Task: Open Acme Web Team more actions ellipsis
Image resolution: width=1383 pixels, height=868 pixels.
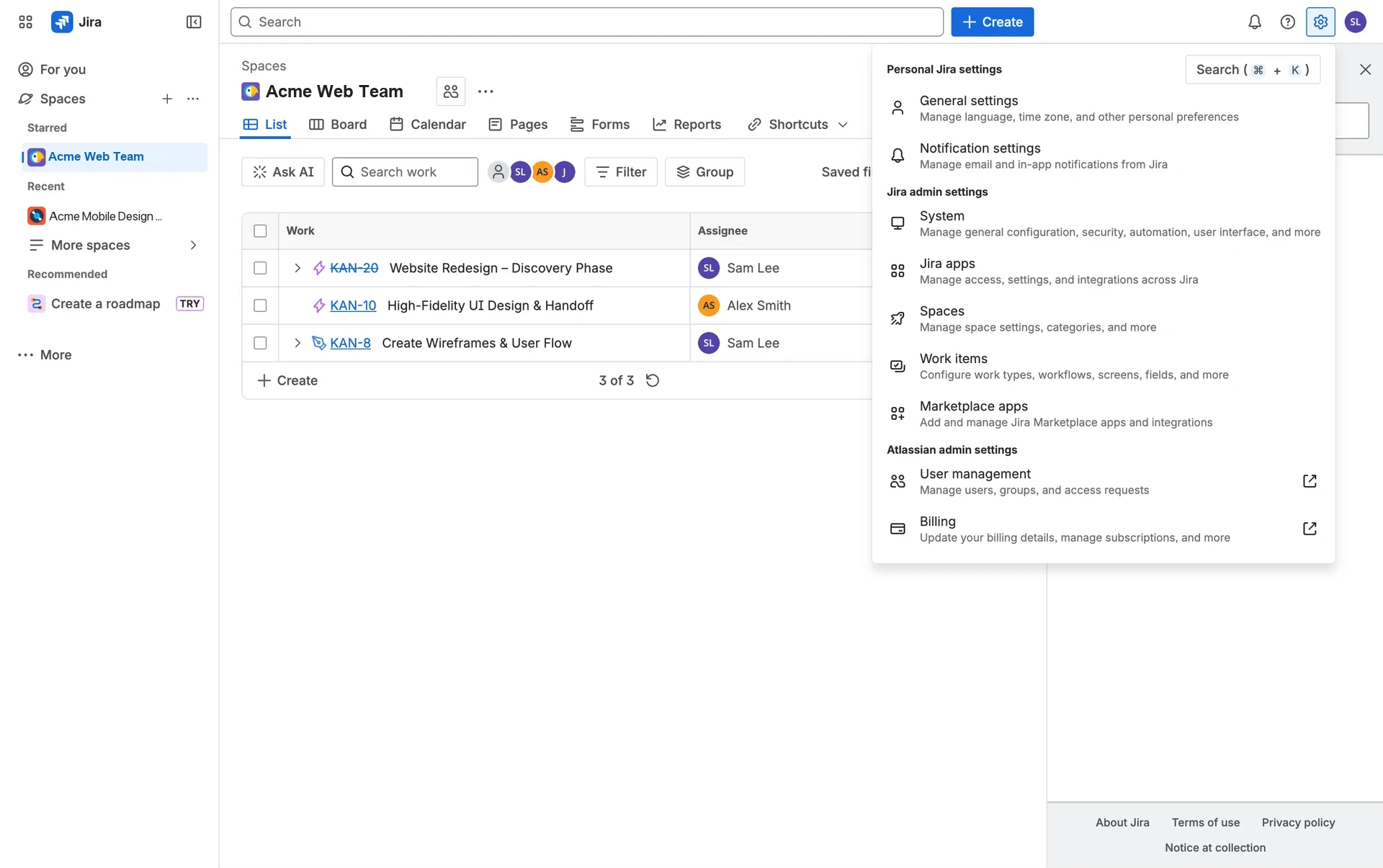Action: (485, 91)
